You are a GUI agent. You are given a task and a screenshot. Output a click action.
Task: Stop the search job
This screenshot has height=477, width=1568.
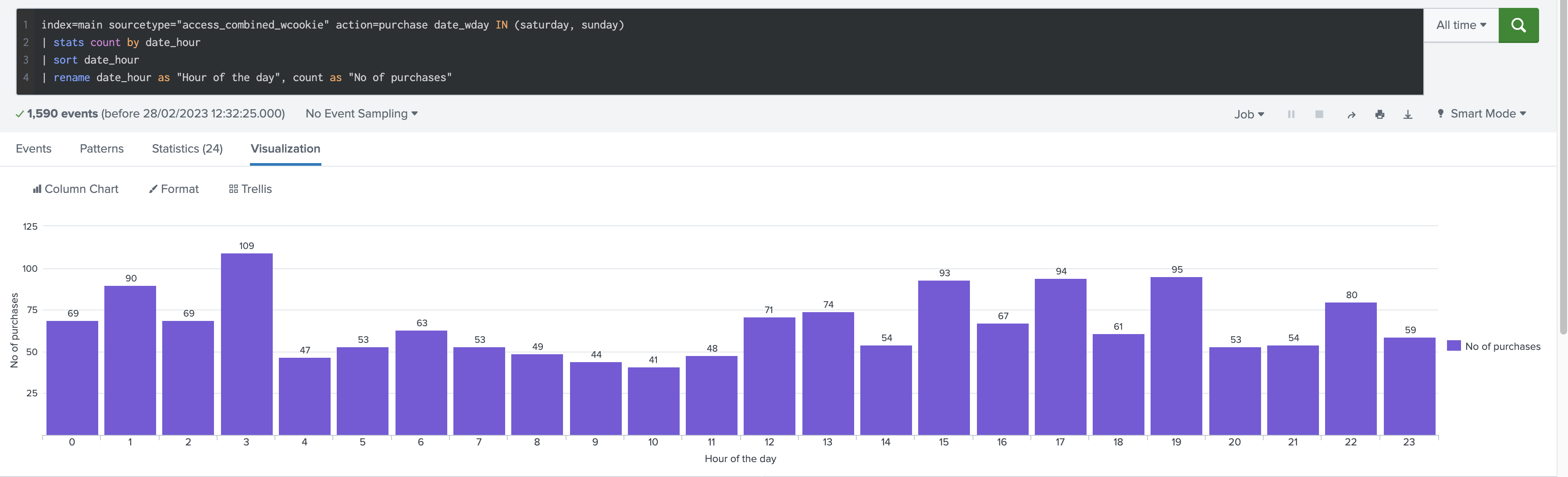coord(1319,114)
